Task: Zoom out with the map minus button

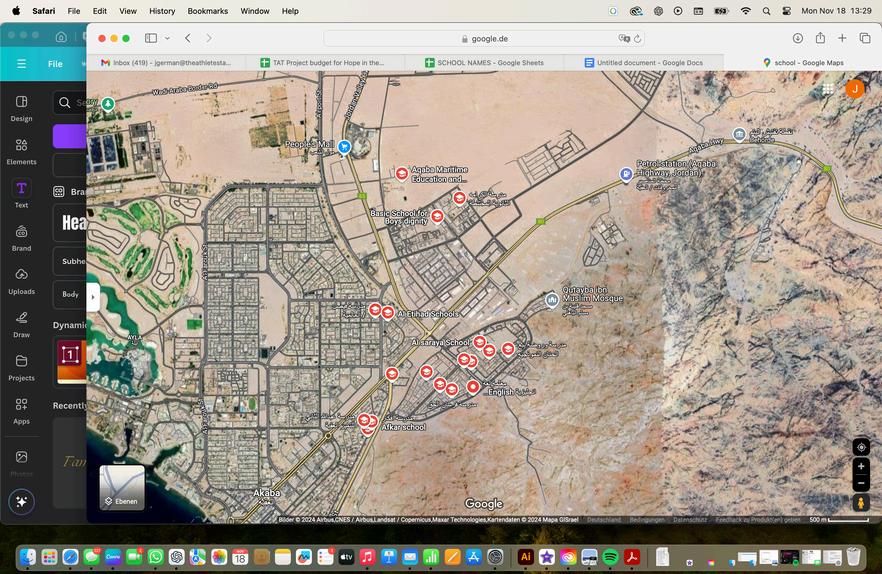Action: point(861,483)
